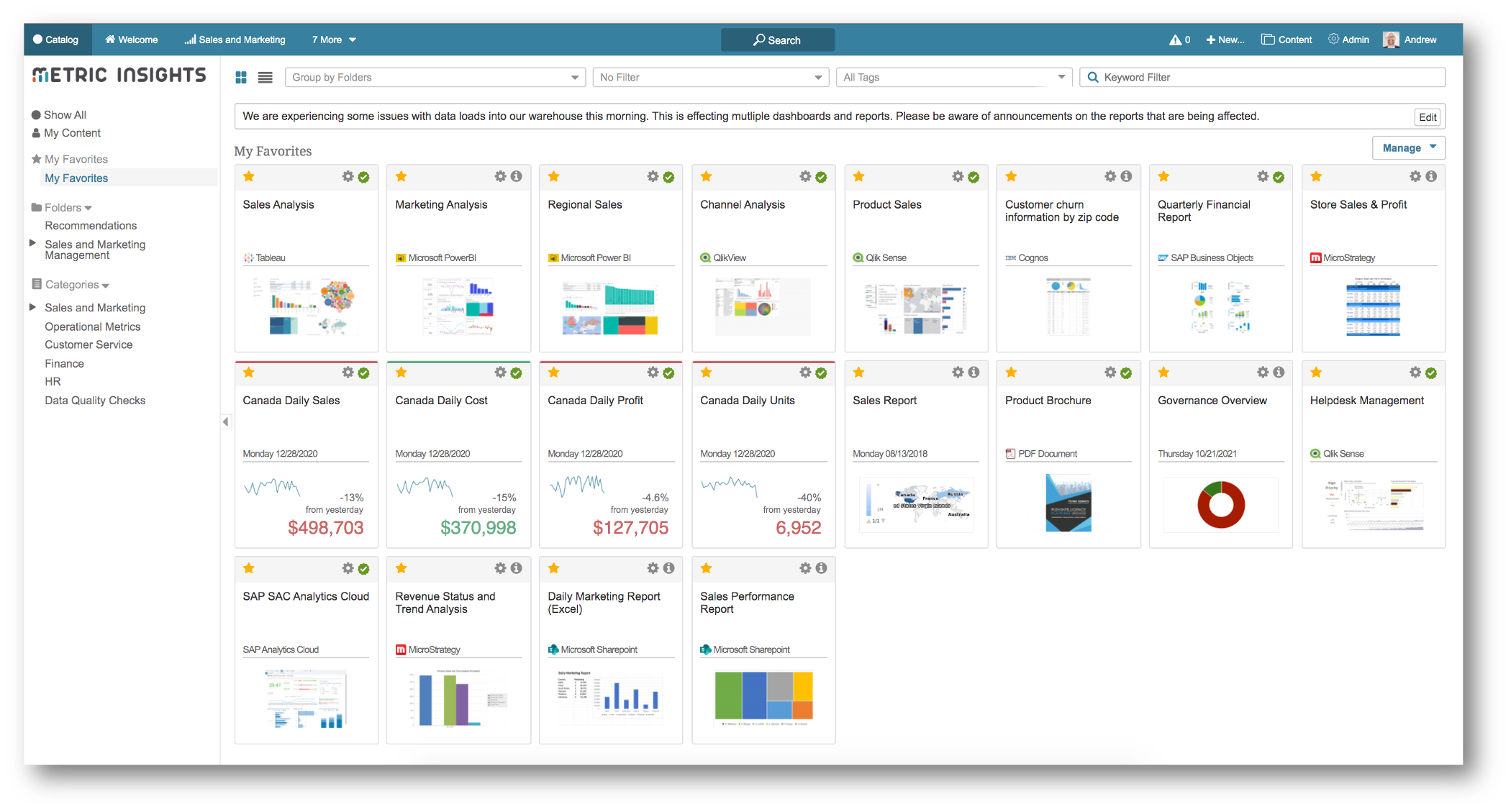Open Welcome tab
This screenshot has width=1511, height=812.
(132, 40)
